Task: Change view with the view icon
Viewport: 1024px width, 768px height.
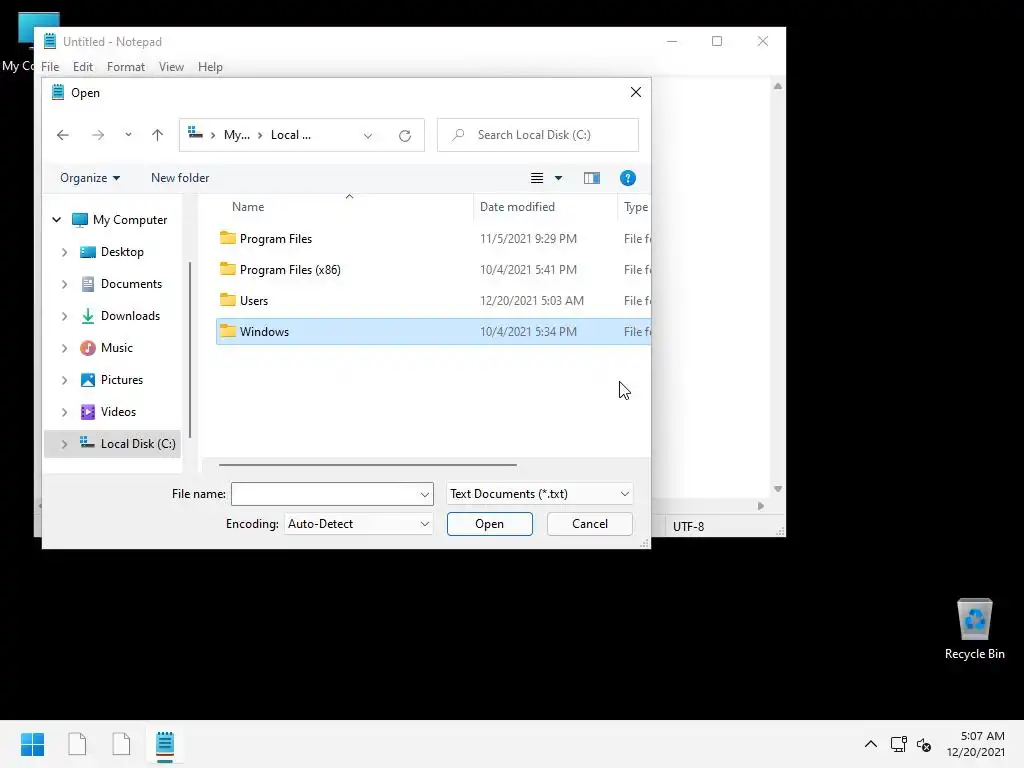Action: [x=537, y=178]
